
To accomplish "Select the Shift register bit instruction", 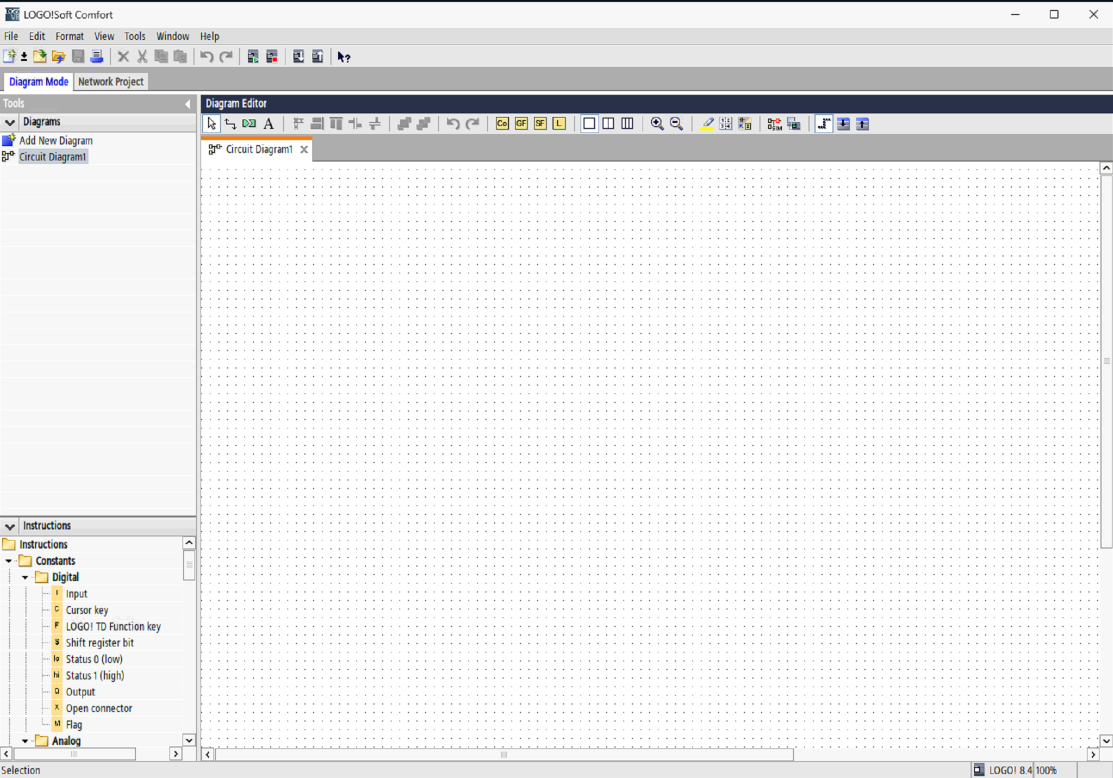I will (x=99, y=643).
